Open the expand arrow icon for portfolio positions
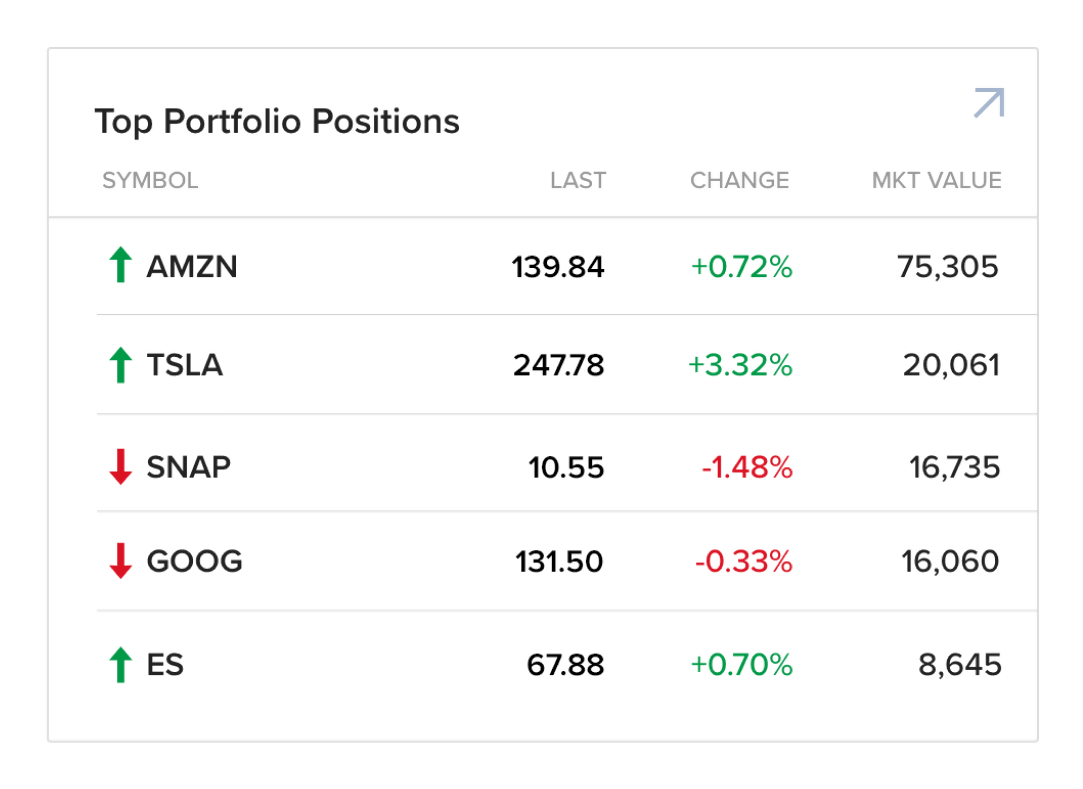The height and width of the screenshot is (789, 1083). [x=988, y=103]
